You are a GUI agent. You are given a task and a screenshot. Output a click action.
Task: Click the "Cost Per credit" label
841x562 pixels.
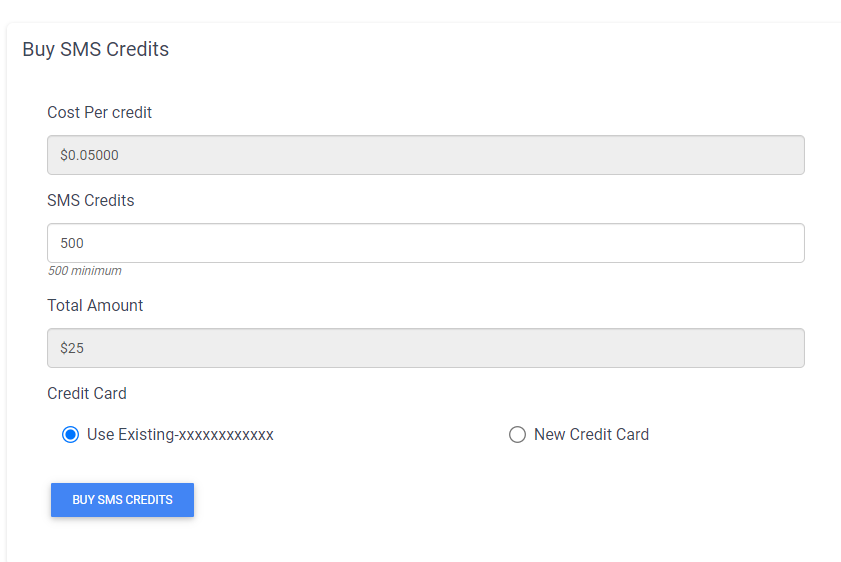click(x=99, y=113)
